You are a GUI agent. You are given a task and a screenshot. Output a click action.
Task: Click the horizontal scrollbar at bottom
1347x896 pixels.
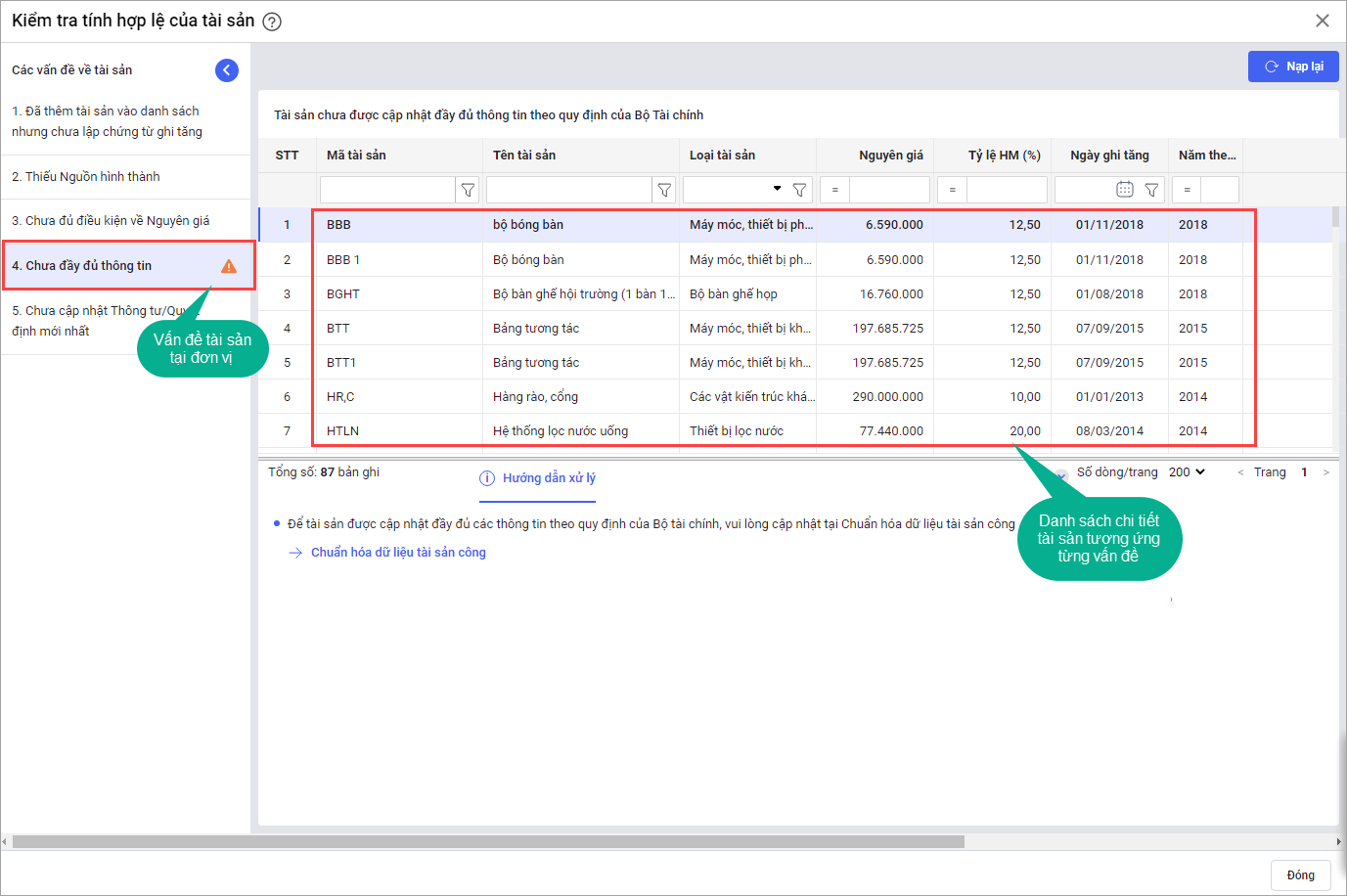[489, 841]
